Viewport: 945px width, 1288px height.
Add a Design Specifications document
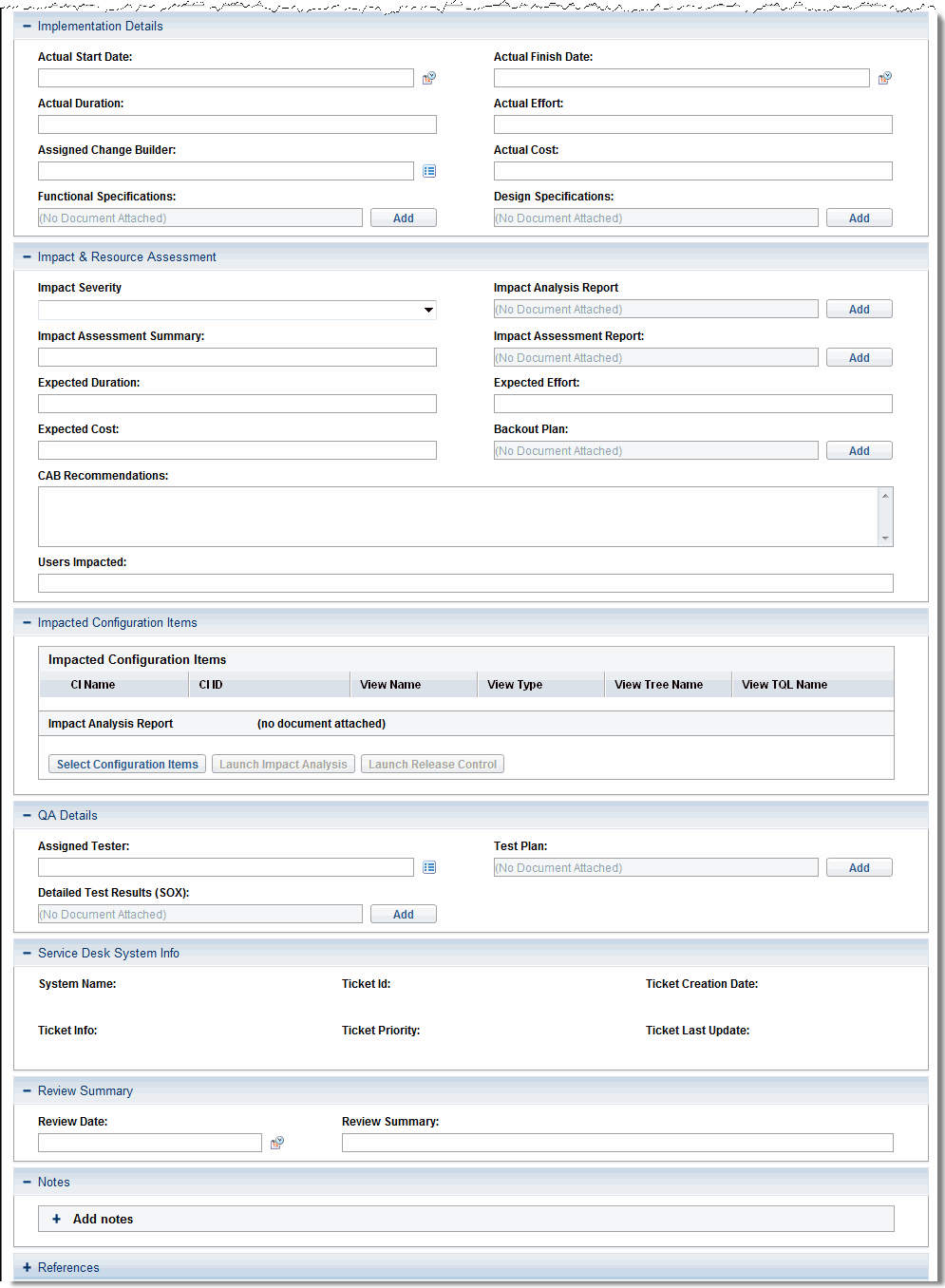[x=859, y=218]
